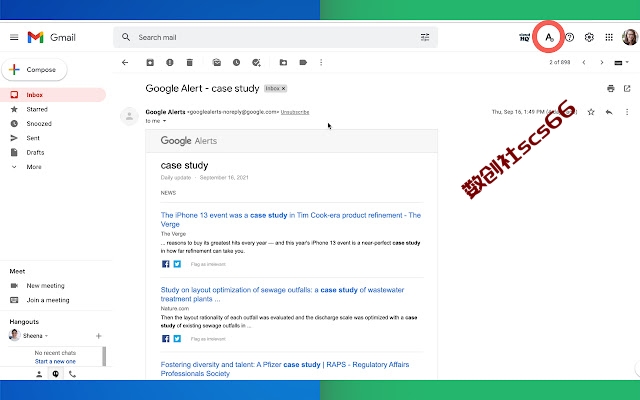Image resolution: width=640 pixels, height=400 pixels.
Task: Click the Unsubscribe link
Action: tap(295, 112)
